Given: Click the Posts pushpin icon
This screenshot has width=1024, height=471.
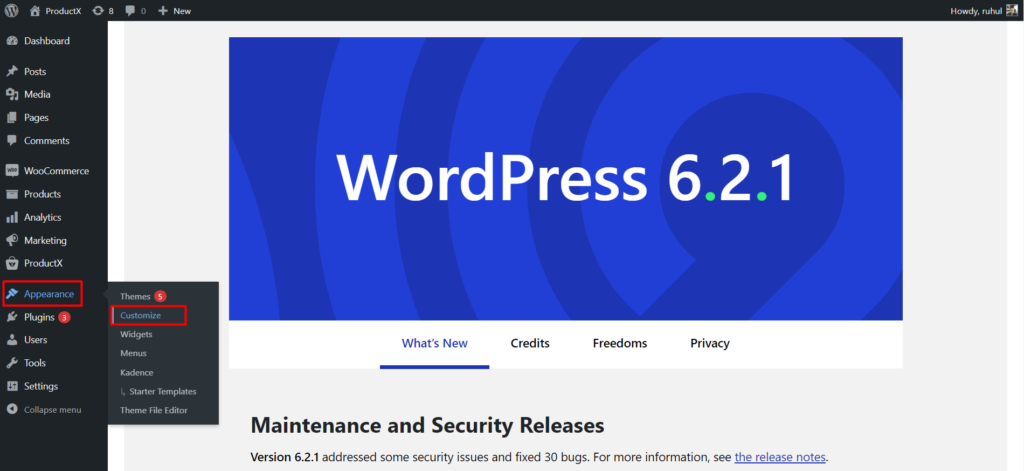Looking at the screenshot, I should pos(12,71).
